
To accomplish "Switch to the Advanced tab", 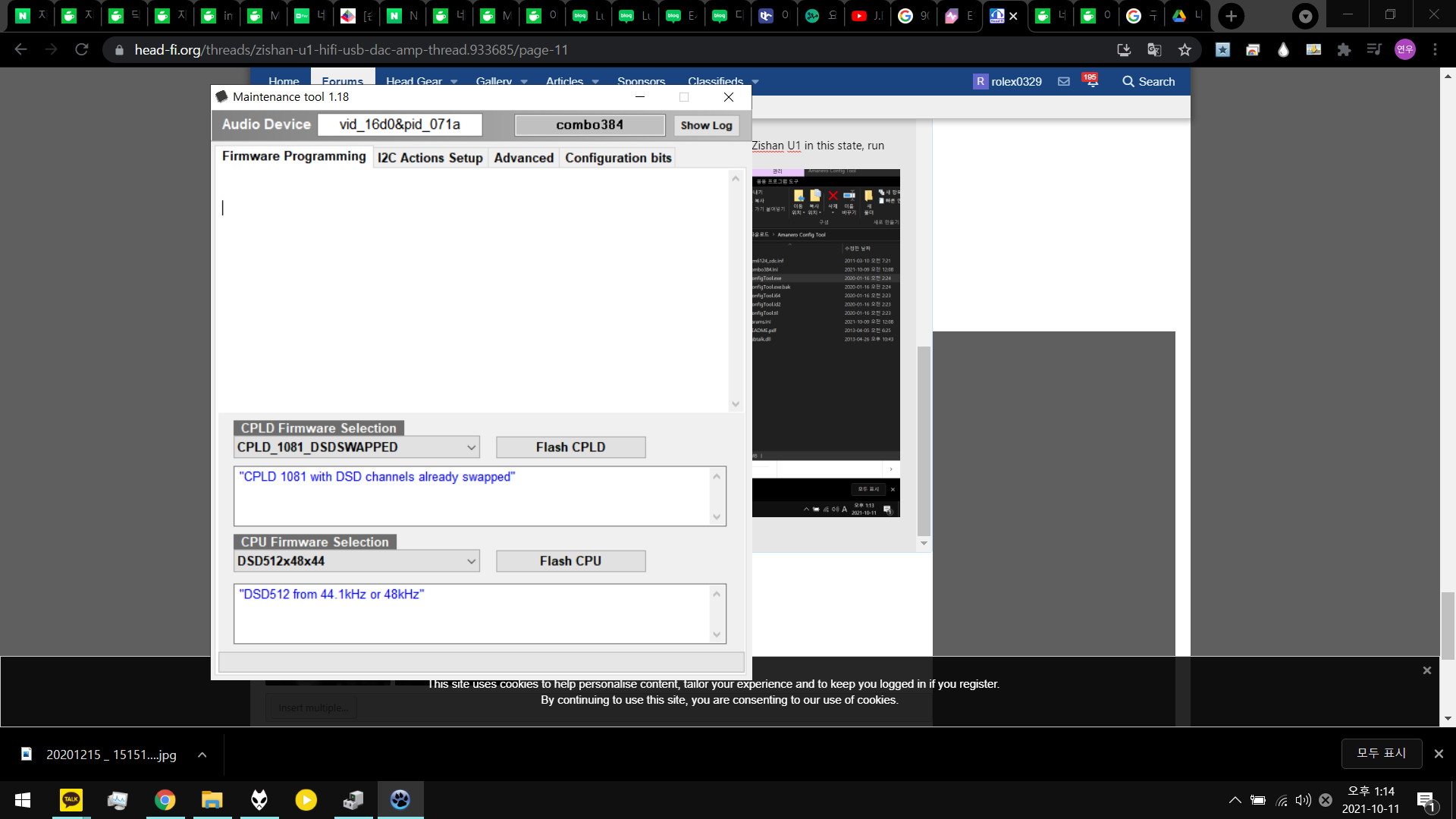I will tap(523, 158).
